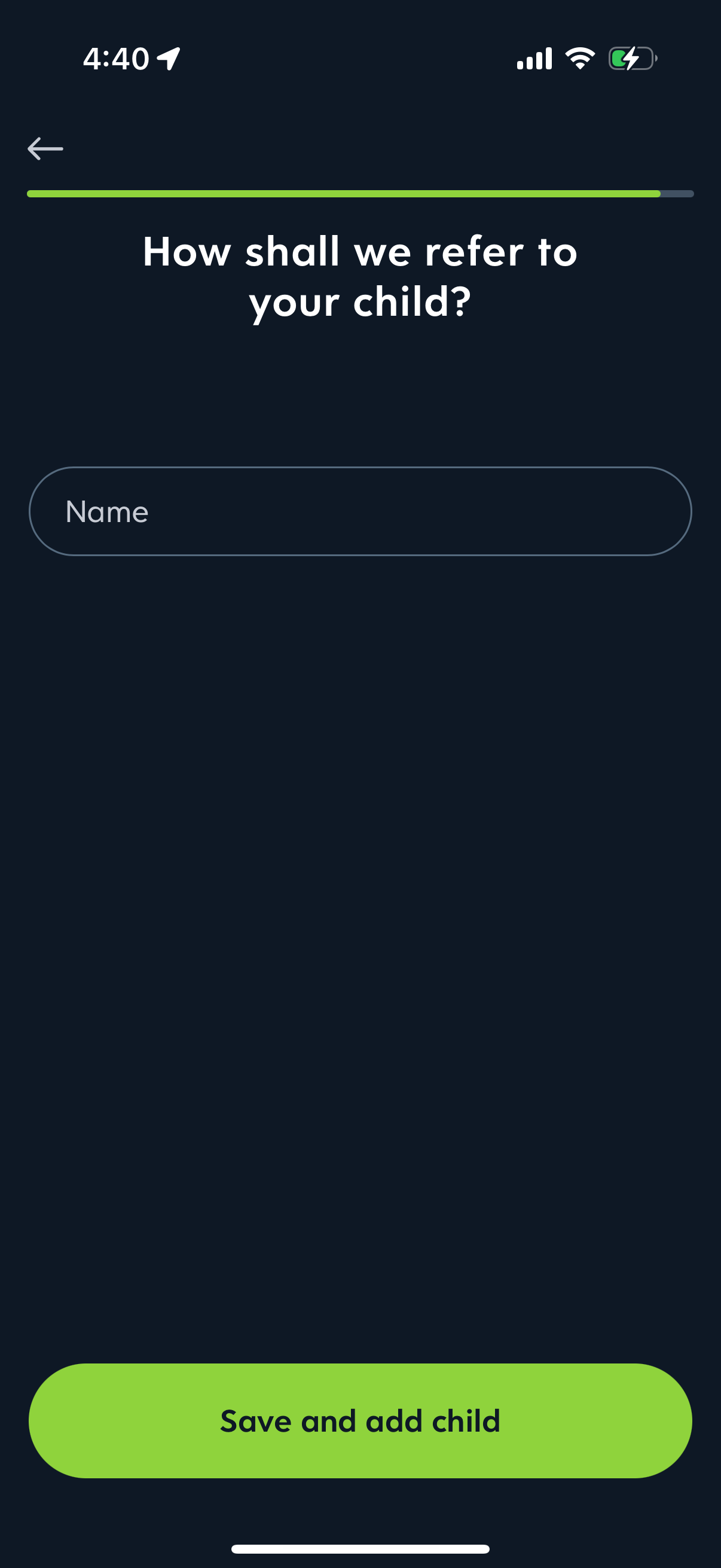Click the home indicator bar at bottom
Screen dimensions: 721x1568
click(360, 1548)
